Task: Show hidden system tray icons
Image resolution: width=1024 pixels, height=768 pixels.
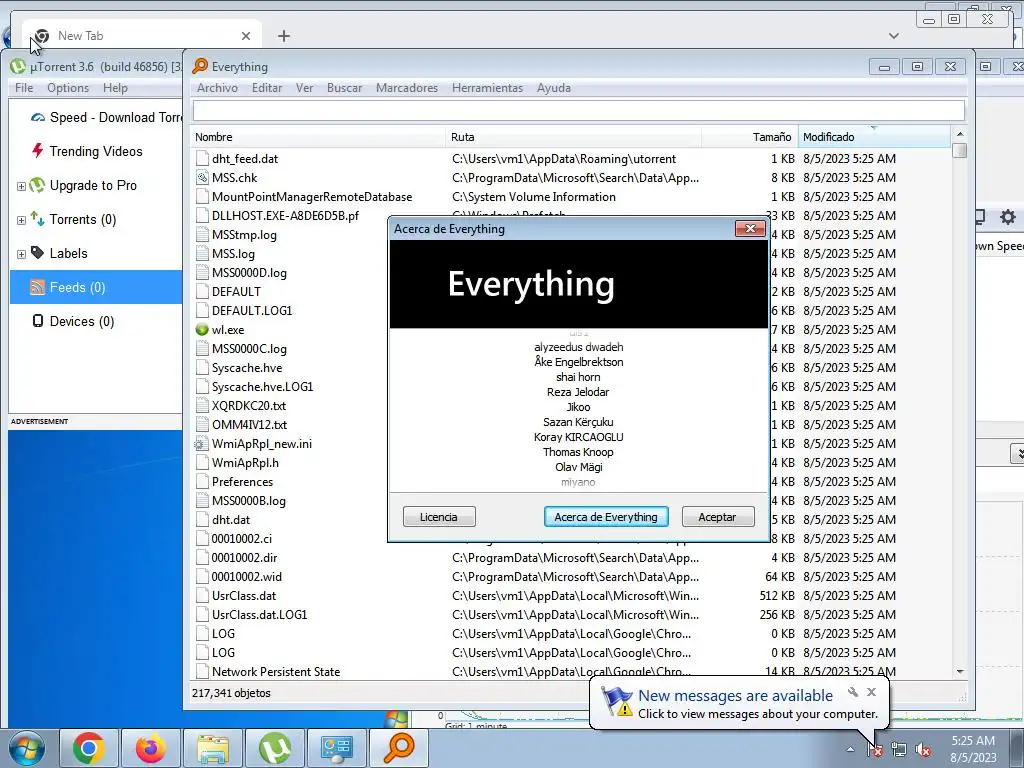Action: [850, 750]
